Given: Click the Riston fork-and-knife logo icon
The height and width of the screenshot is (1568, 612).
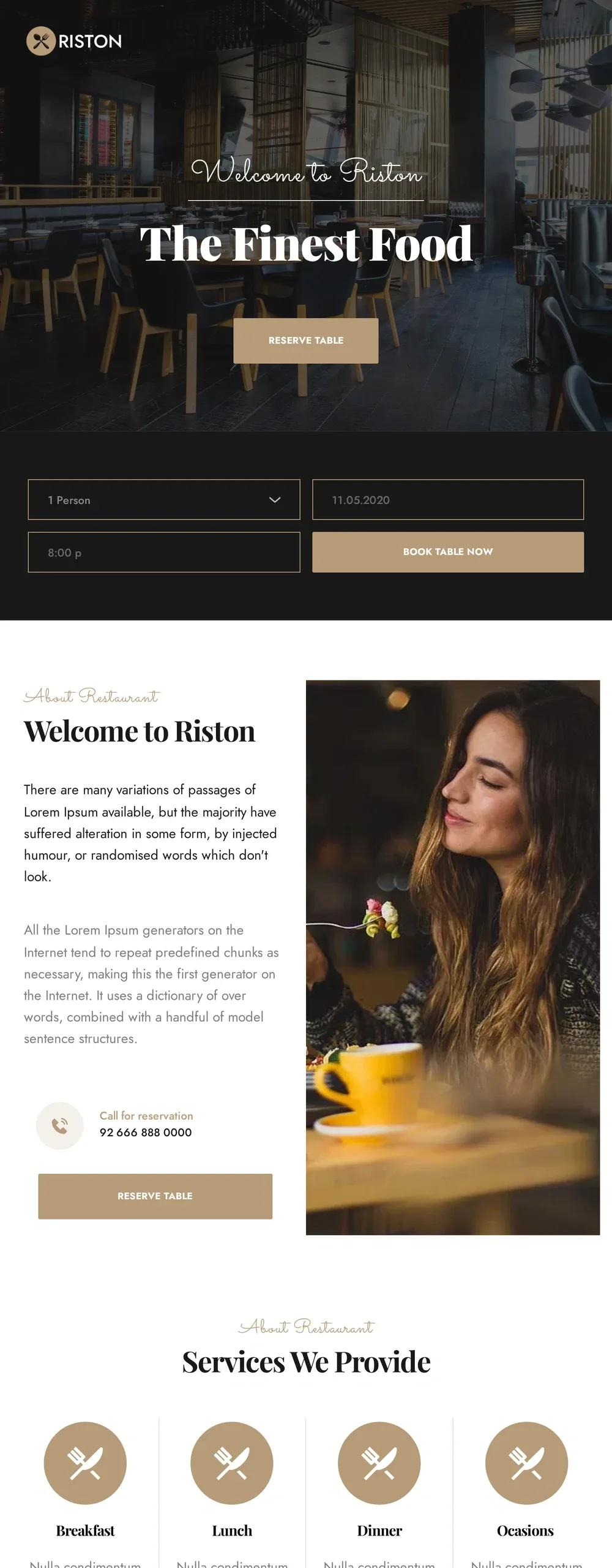Looking at the screenshot, I should pos(41,41).
